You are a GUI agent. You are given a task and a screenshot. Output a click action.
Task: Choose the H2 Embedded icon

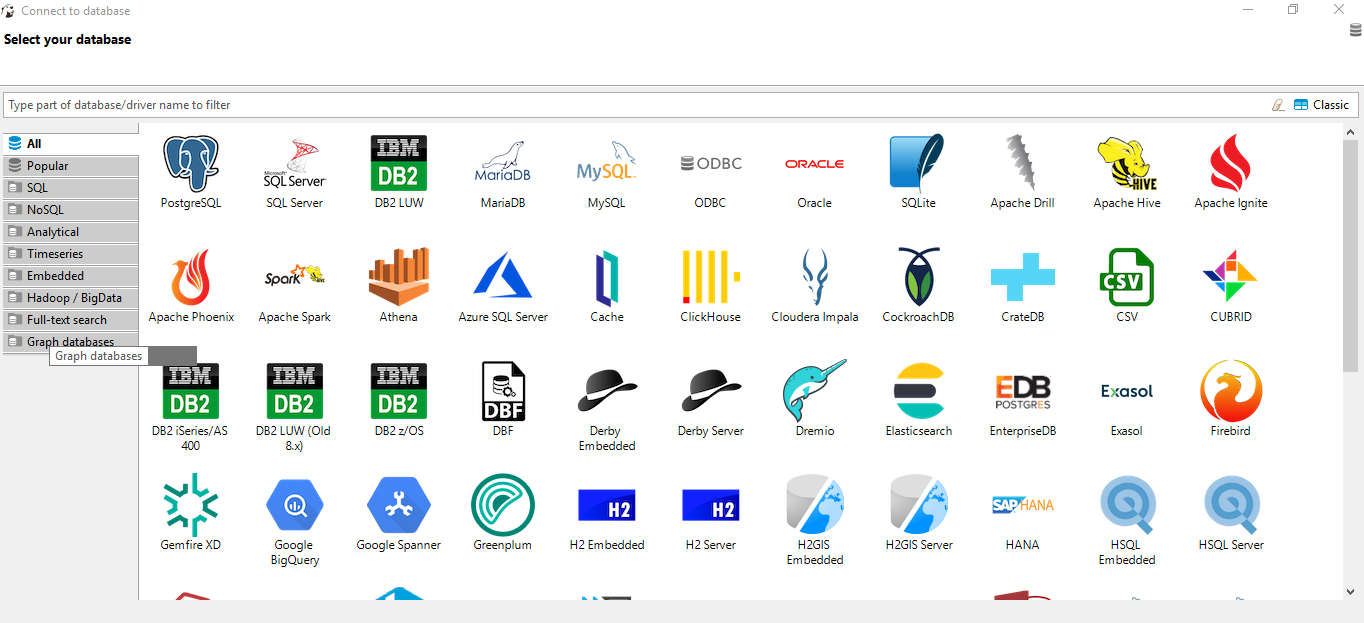click(x=607, y=506)
